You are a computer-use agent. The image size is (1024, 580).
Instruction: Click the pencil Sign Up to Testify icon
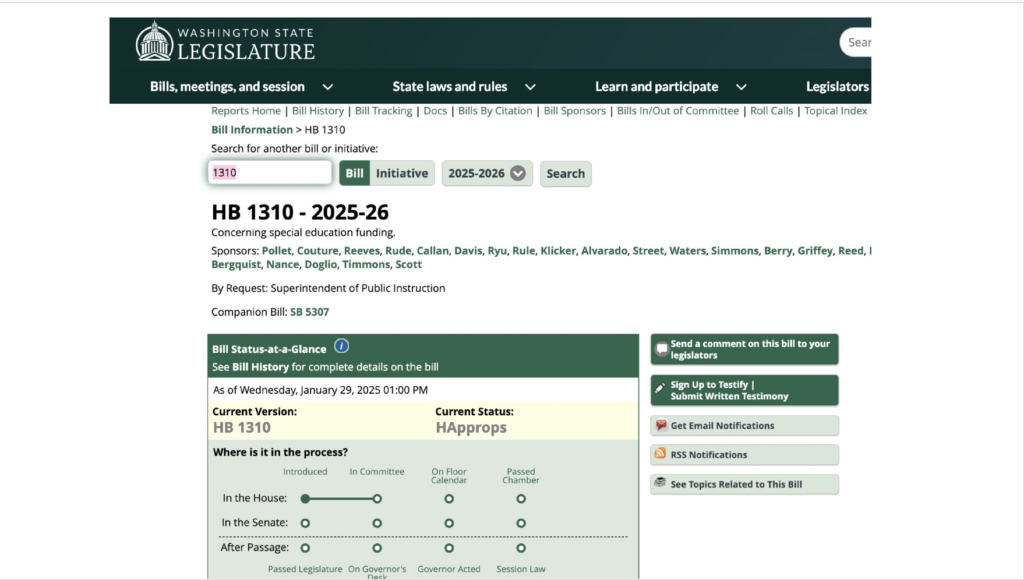point(661,388)
